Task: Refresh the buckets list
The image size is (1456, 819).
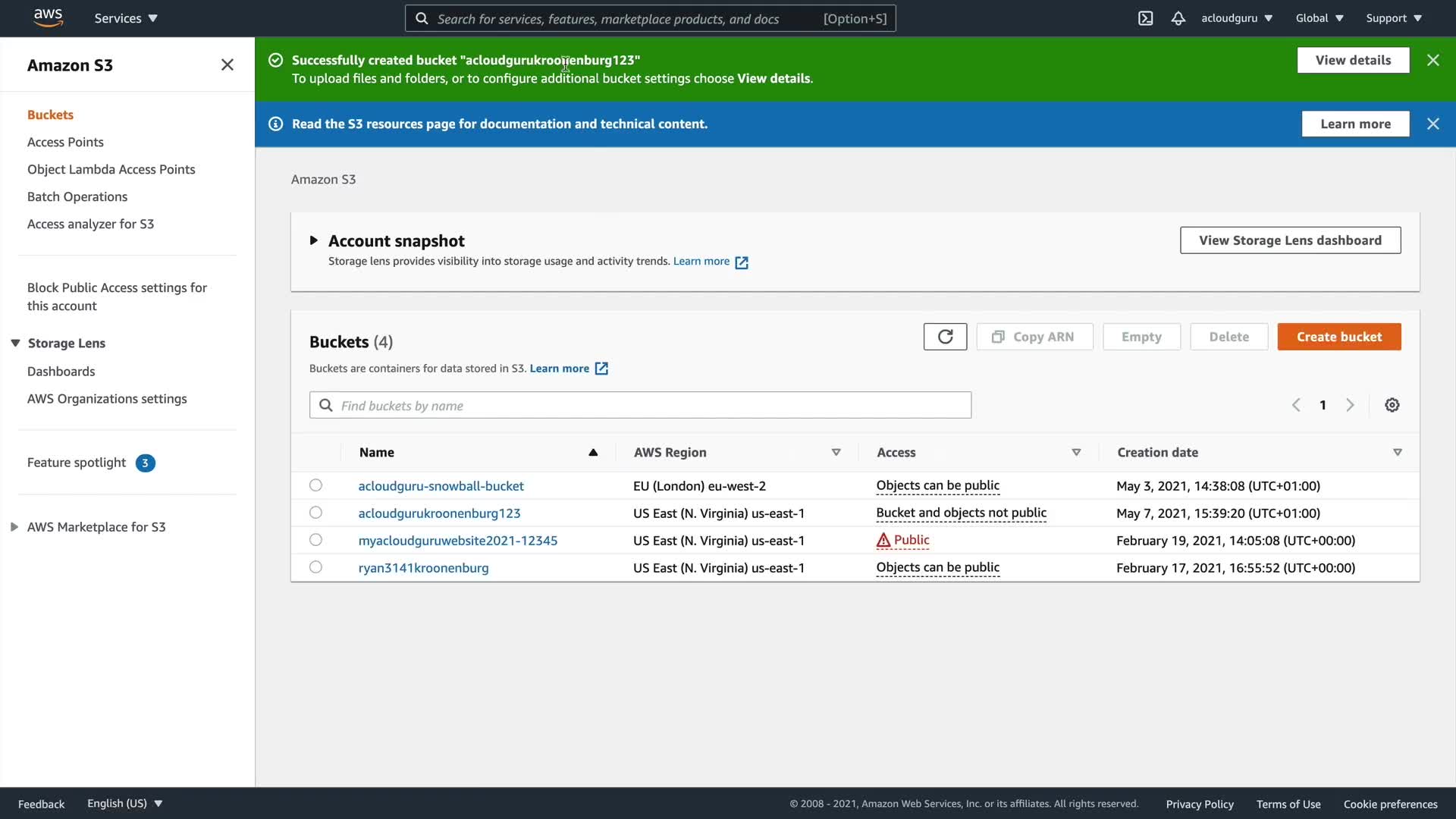Action: coord(945,337)
